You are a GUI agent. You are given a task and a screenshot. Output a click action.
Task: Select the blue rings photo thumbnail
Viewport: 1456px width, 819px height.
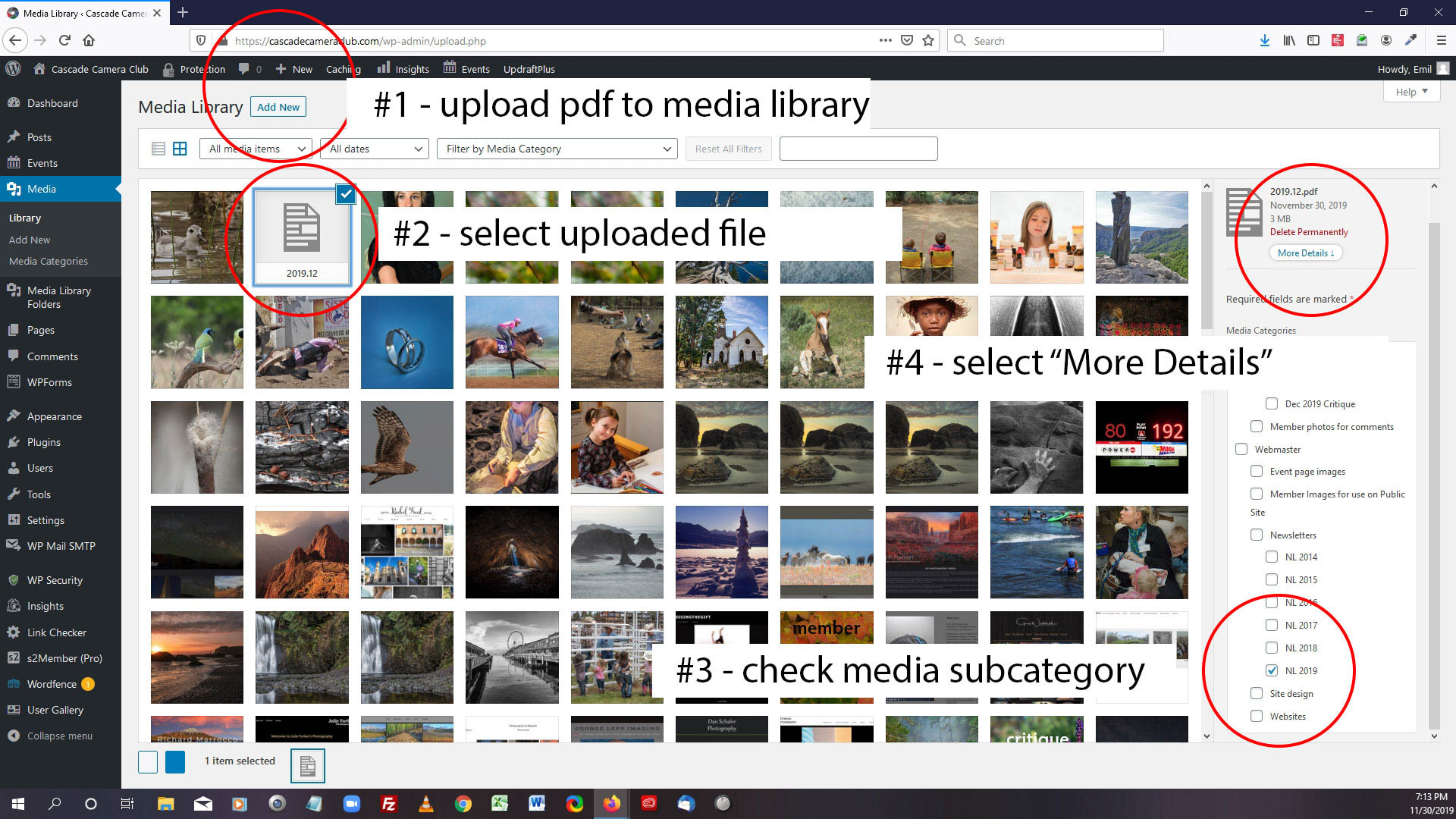[407, 342]
